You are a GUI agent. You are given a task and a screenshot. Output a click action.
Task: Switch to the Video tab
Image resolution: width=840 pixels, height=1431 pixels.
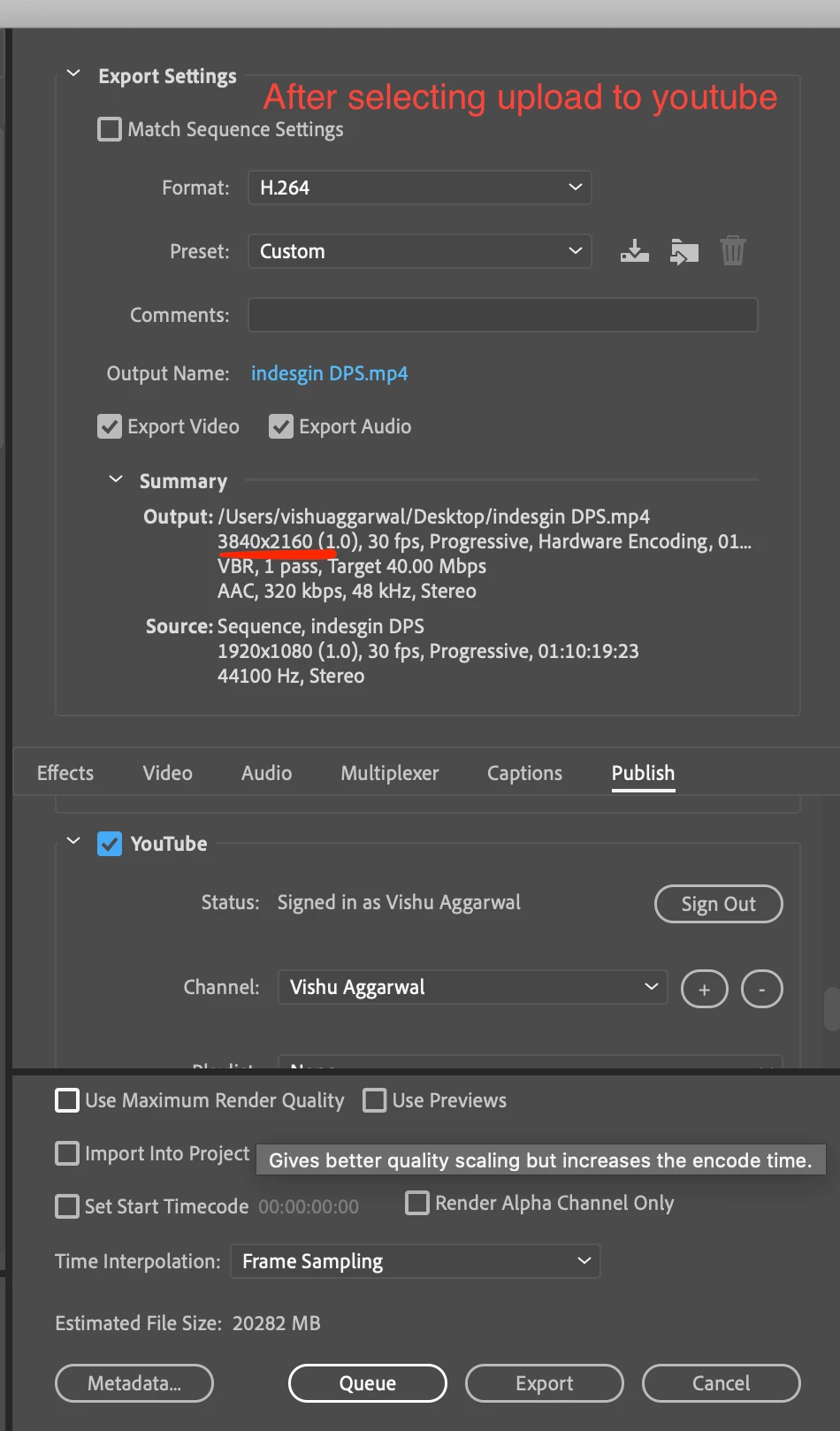click(x=167, y=773)
